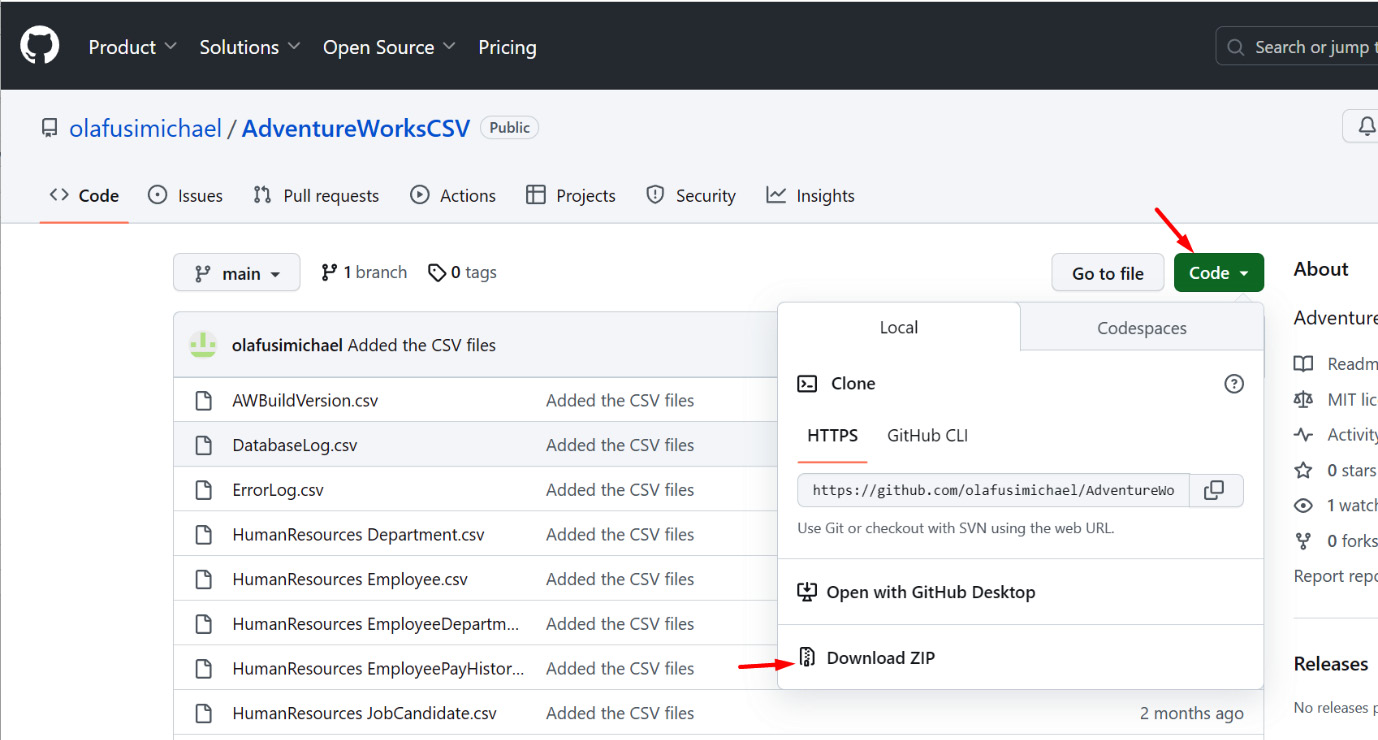
Task: Select the Local tab in Code dropdown
Action: (899, 327)
